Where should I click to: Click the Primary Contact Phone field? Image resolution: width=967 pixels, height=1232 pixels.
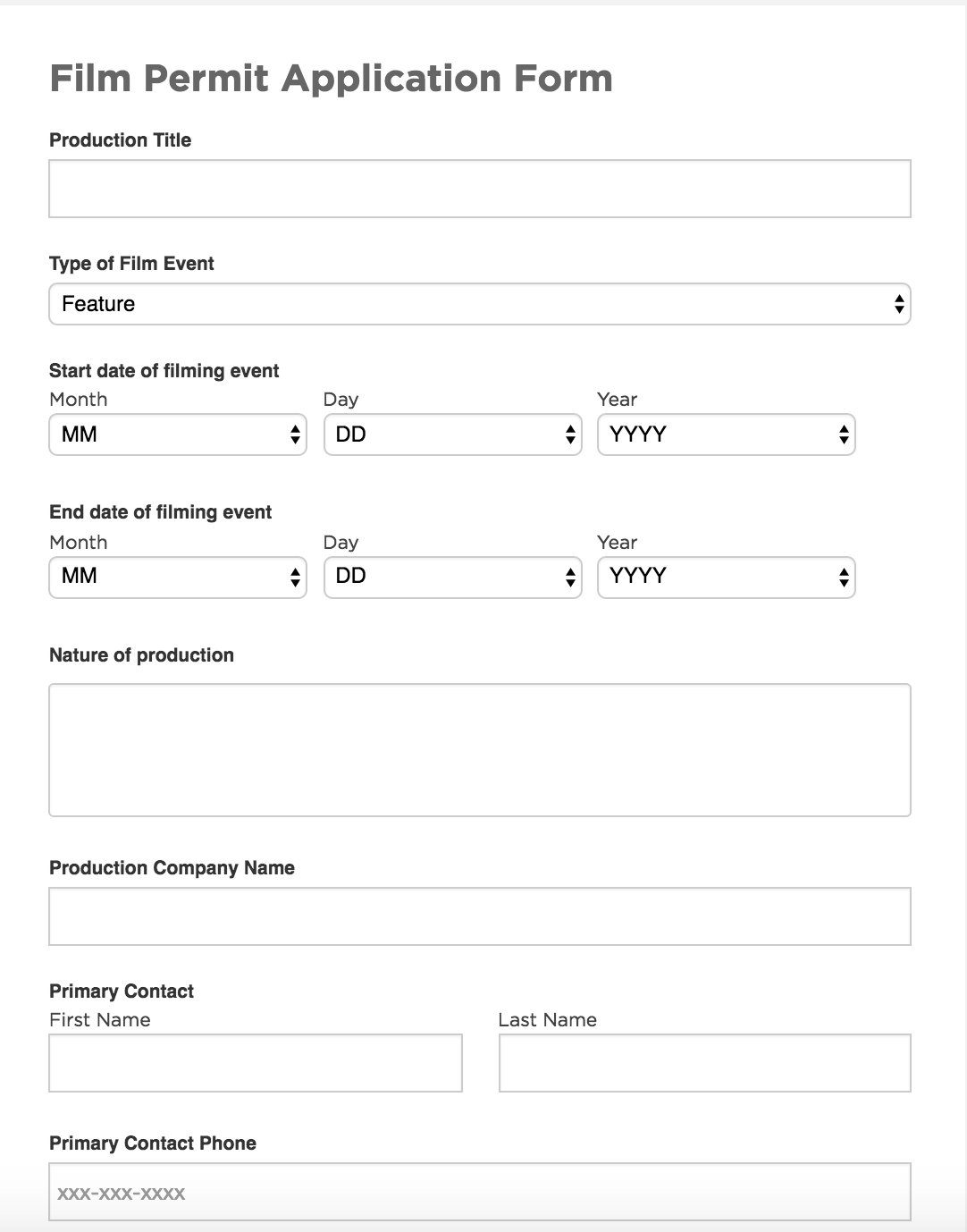[x=481, y=1192]
